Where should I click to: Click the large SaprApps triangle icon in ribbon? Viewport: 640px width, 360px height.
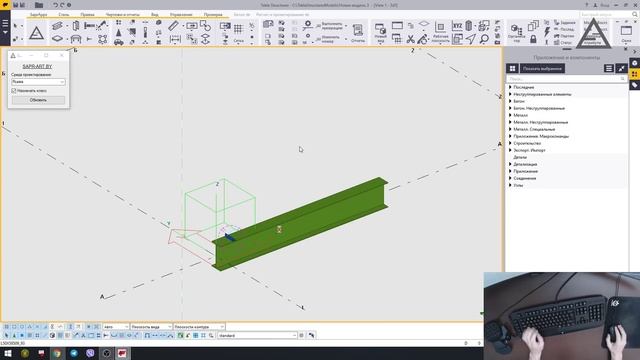pyautogui.click(x=36, y=33)
